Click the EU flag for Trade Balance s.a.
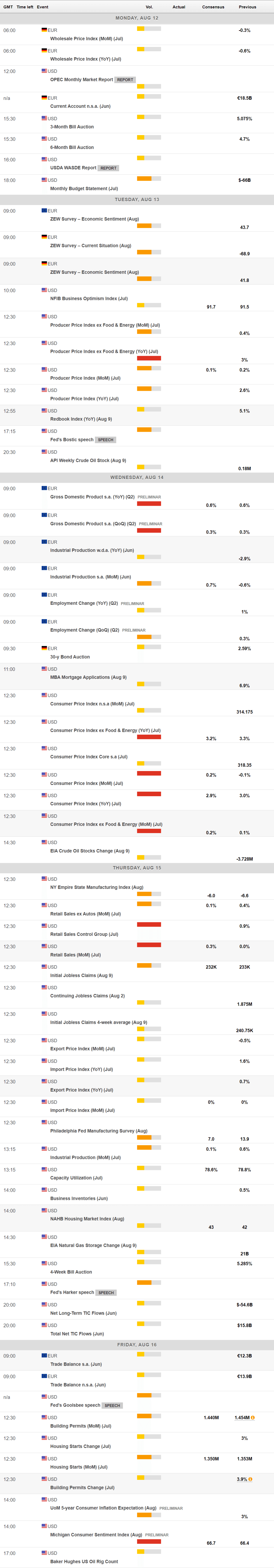 tap(44, 1356)
